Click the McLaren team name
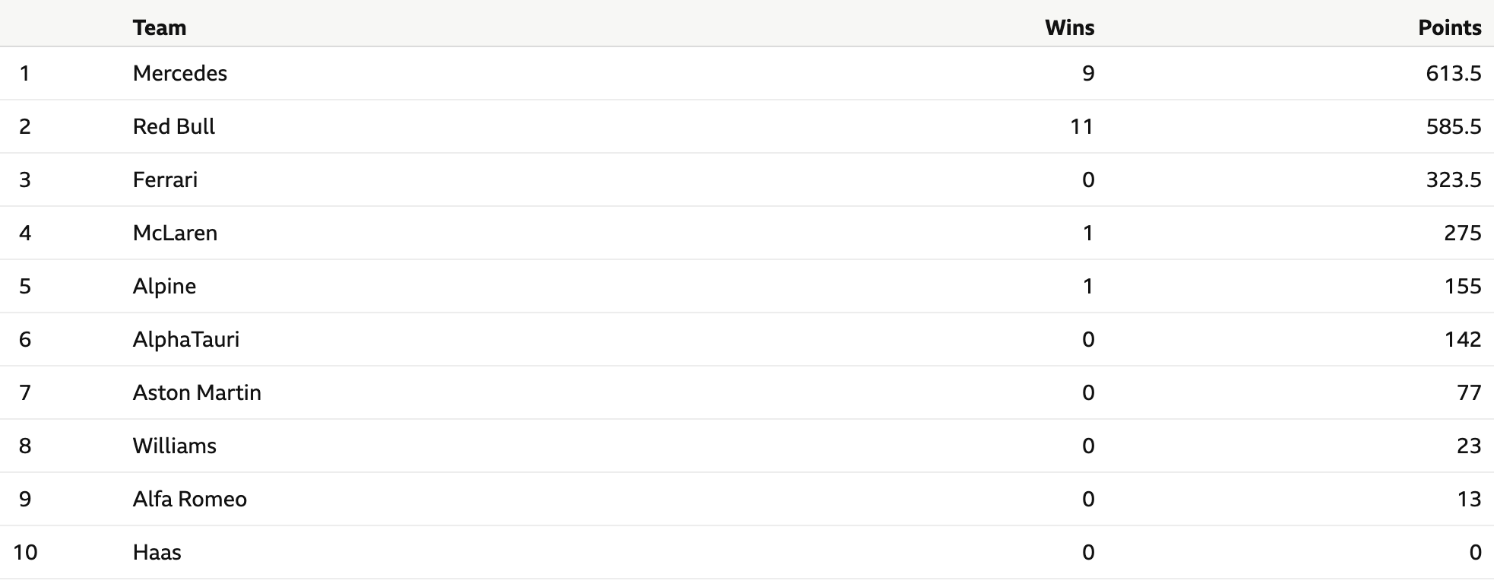The image size is (1500, 587). (175, 233)
